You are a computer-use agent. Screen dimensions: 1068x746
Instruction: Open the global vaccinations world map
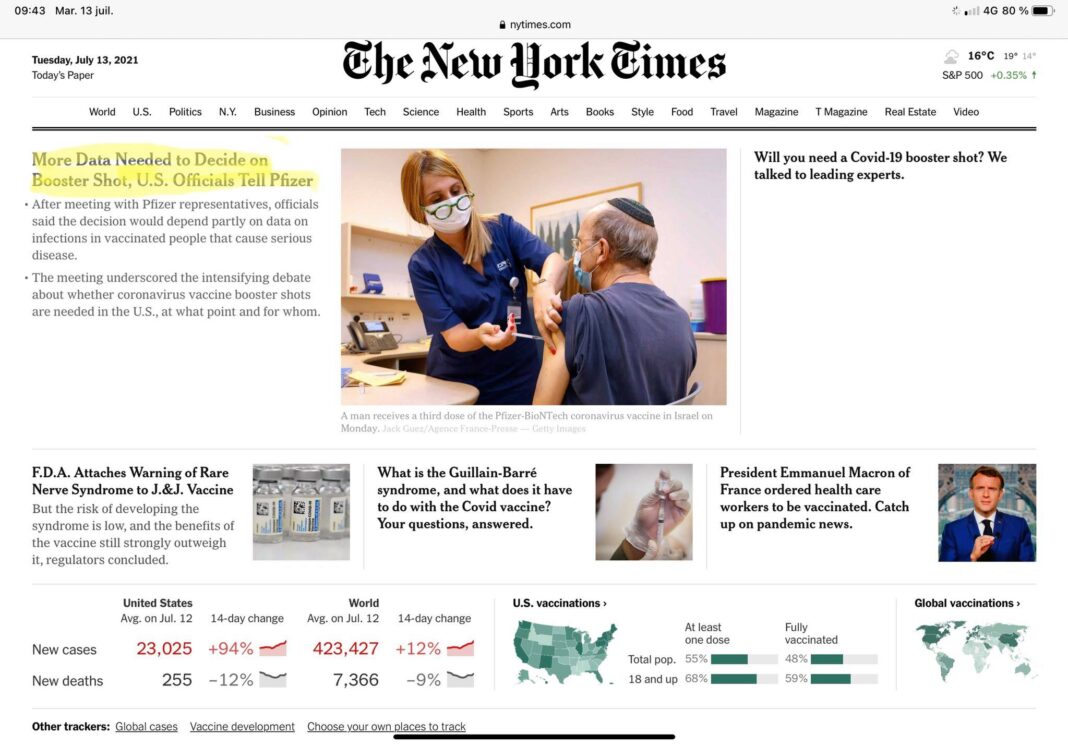coord(975,651)
